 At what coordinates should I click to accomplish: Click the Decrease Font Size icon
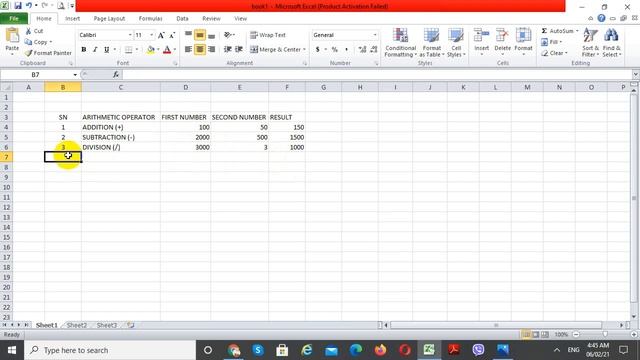click(x=172, y=36)
